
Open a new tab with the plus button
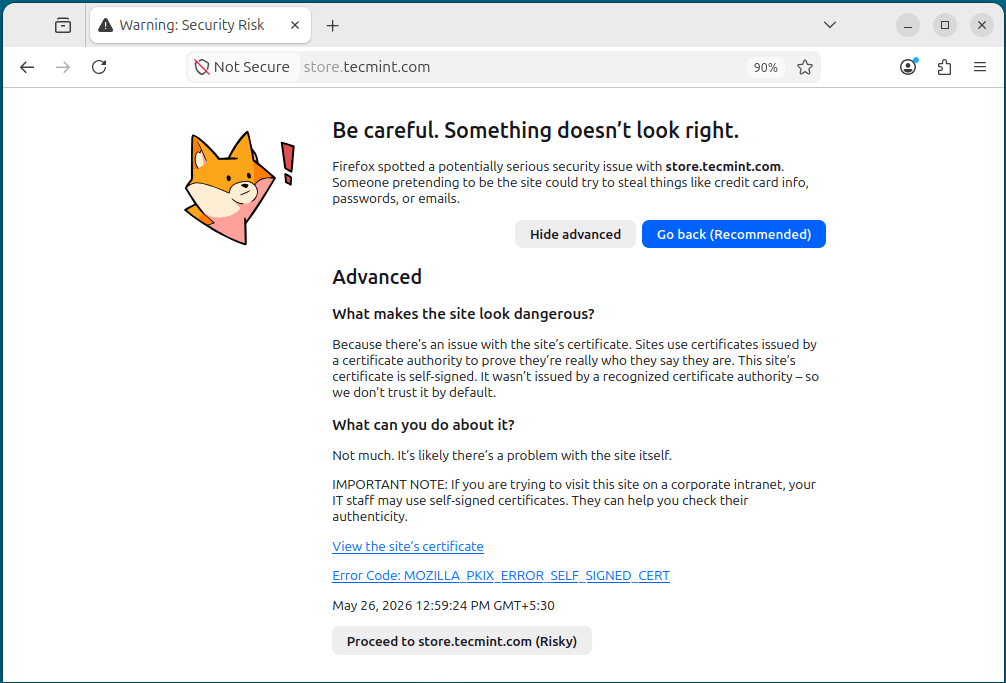(332, 25)
